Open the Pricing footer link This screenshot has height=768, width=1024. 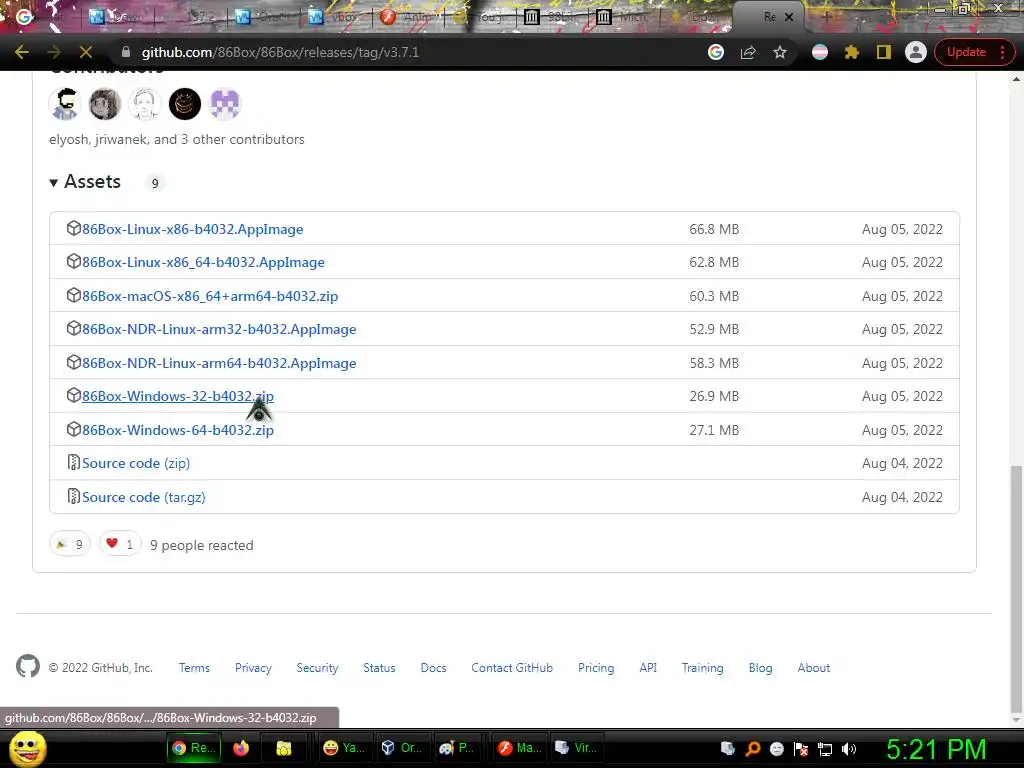coord(596,668)
